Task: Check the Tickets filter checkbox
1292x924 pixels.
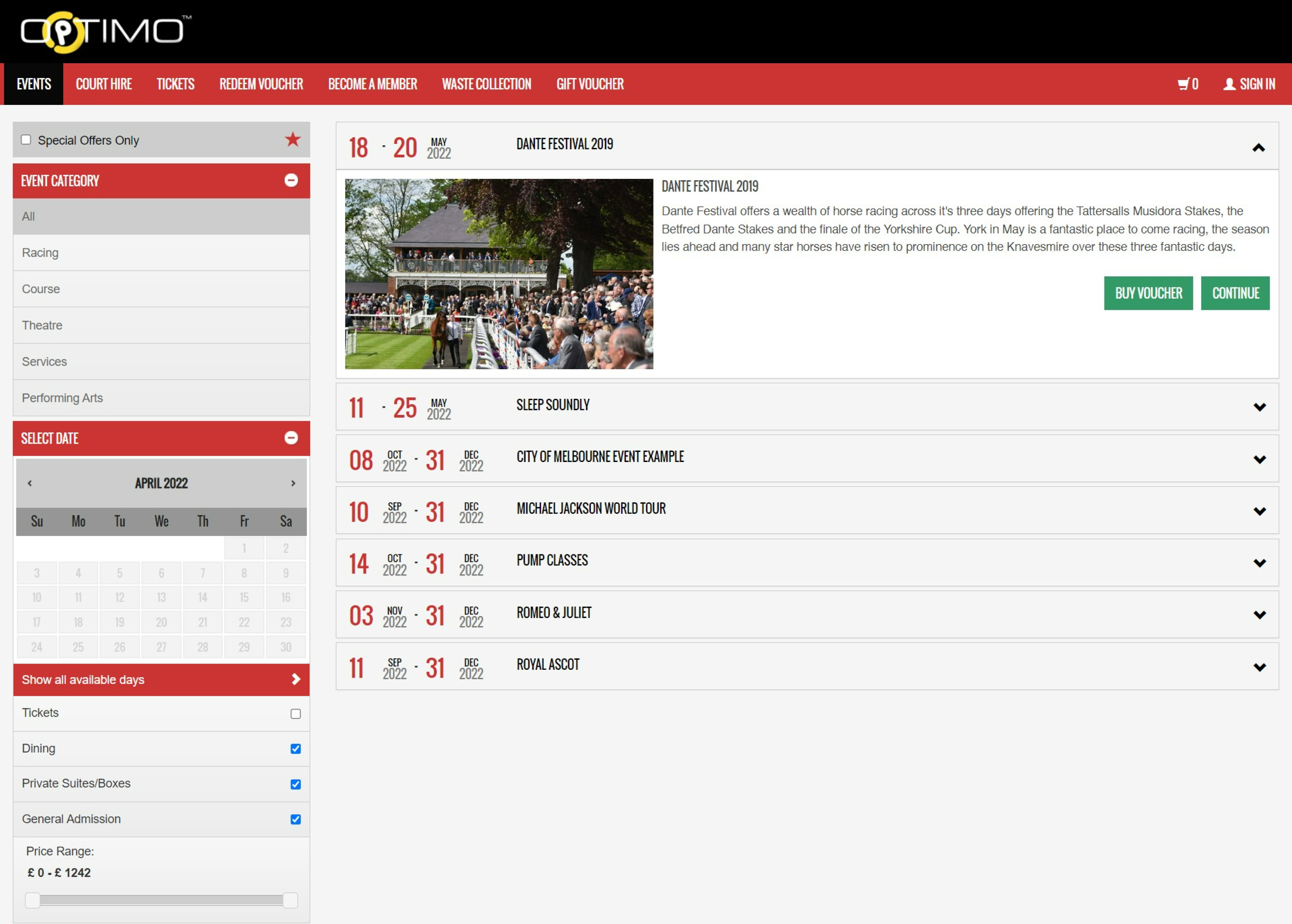Action: point(295,713)
